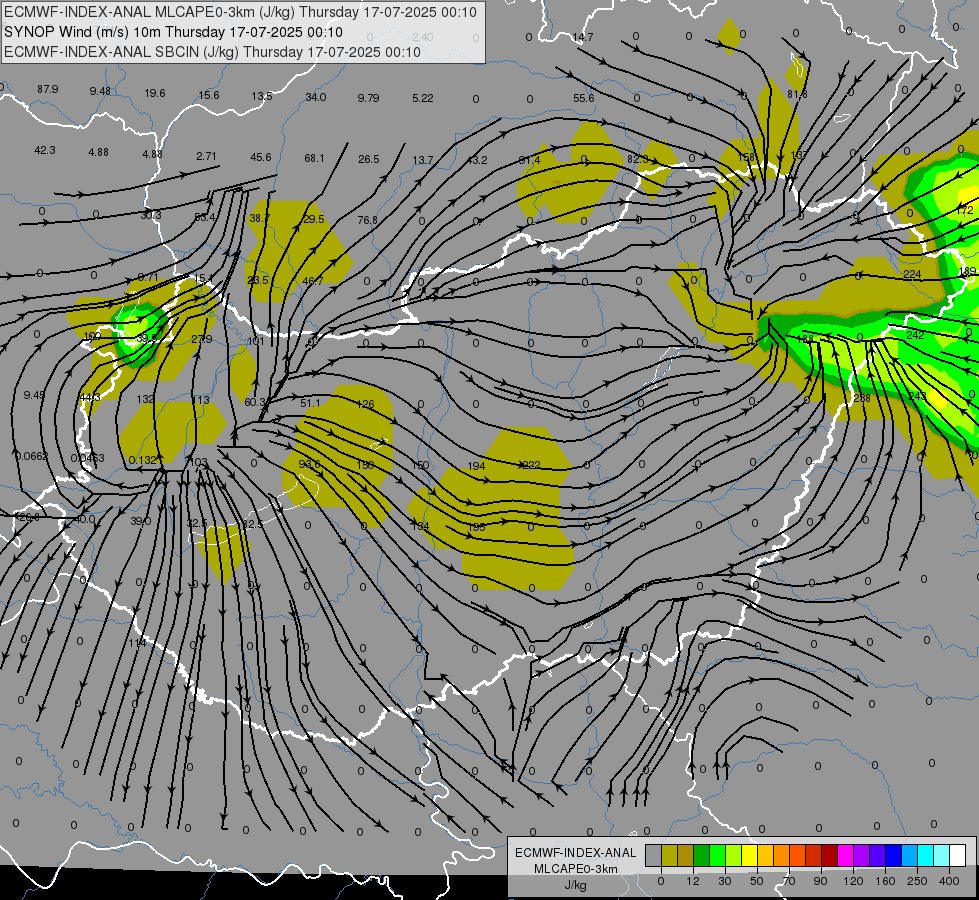
Task: Select the bright green legend swatch
Action: (x=718, y=856)
